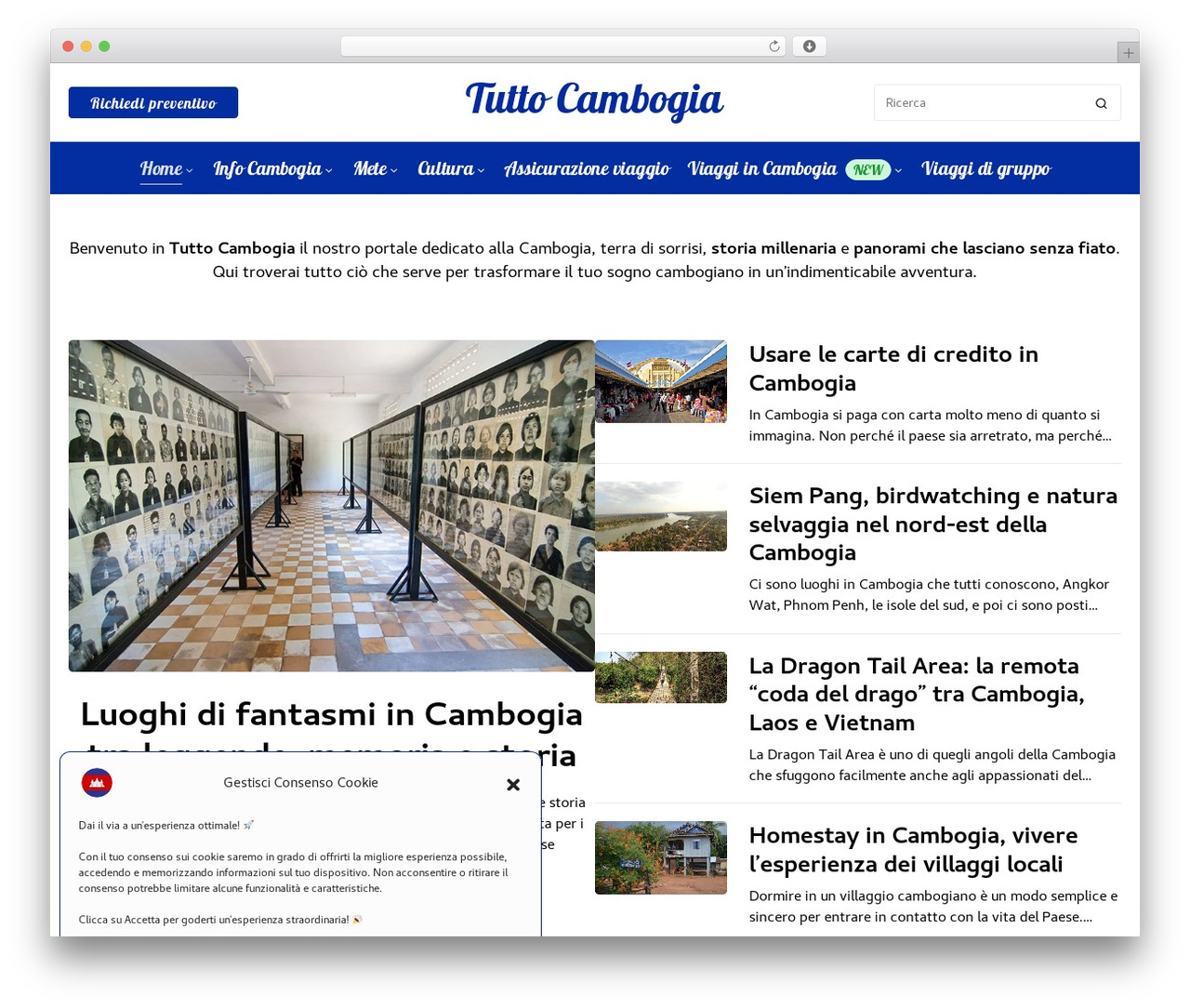Open Homestay in Cambogia article

(913, 849)
